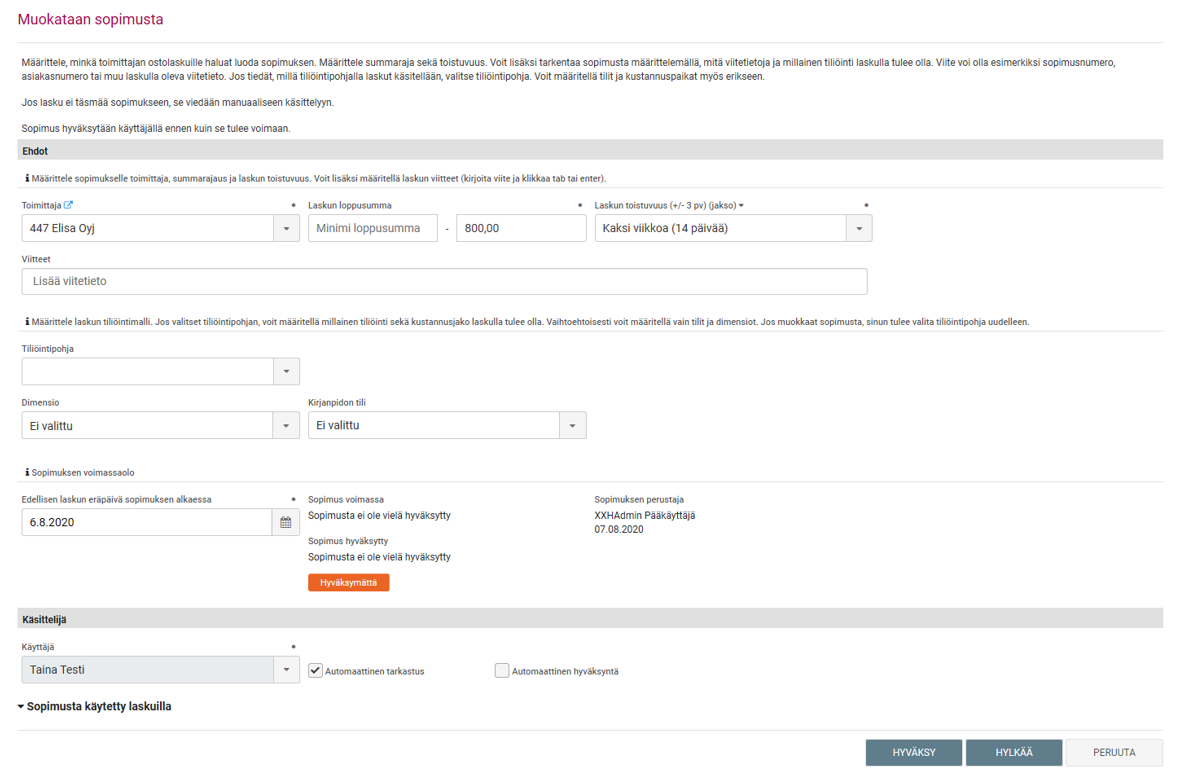Enable Automaattinen tarkastus checkbox

[316, 670]
